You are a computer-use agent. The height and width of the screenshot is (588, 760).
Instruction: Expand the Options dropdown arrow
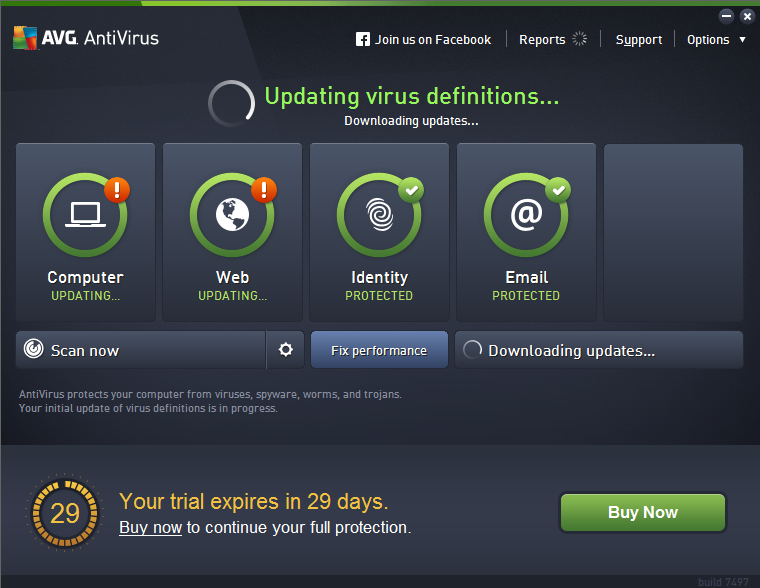(x=743, y=40)
